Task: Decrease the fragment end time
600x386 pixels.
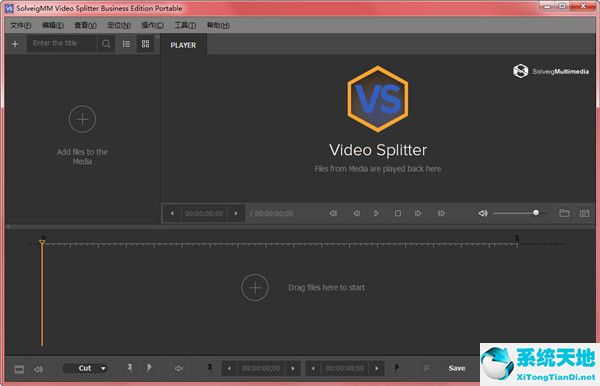Action: tap(313, 368)
